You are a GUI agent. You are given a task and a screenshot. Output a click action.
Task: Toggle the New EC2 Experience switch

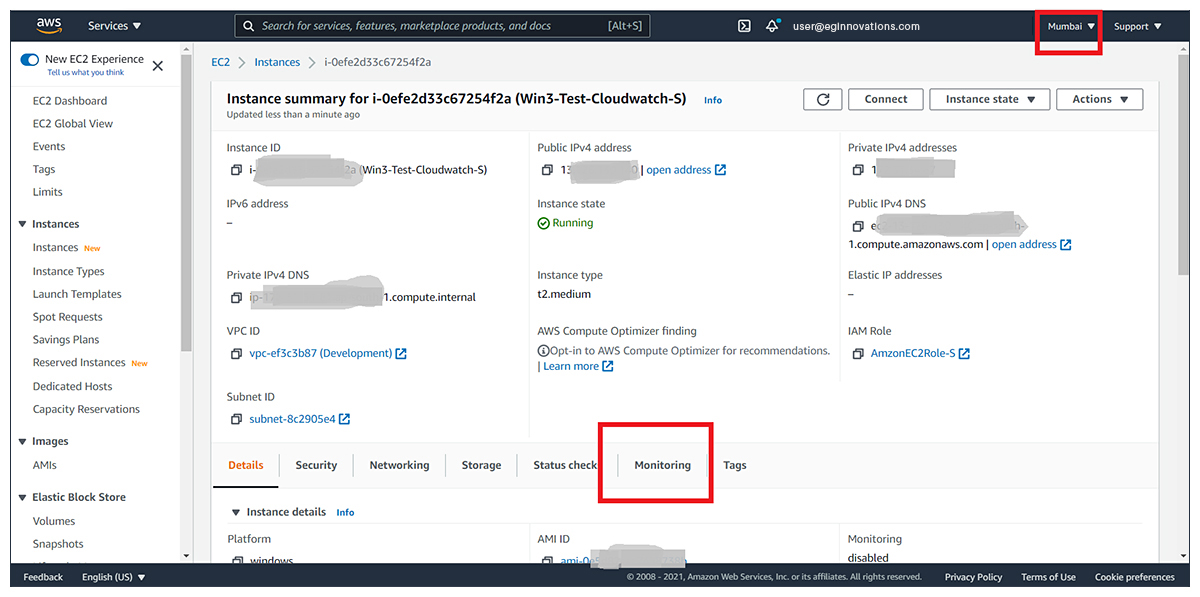pos(30,60)
